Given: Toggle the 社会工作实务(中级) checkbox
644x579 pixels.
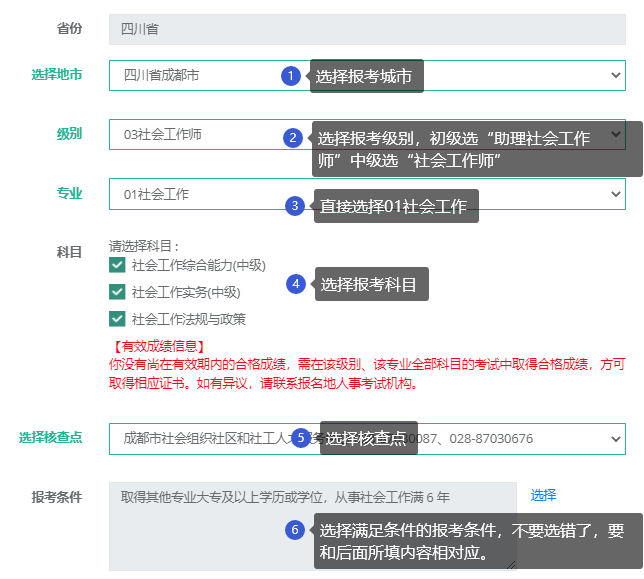Looking at the screenshot, I should point(118,292).
